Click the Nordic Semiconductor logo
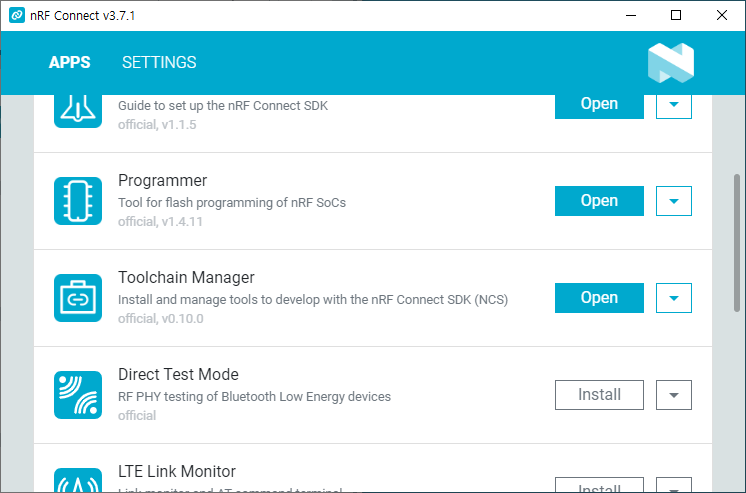 point(671,63)
